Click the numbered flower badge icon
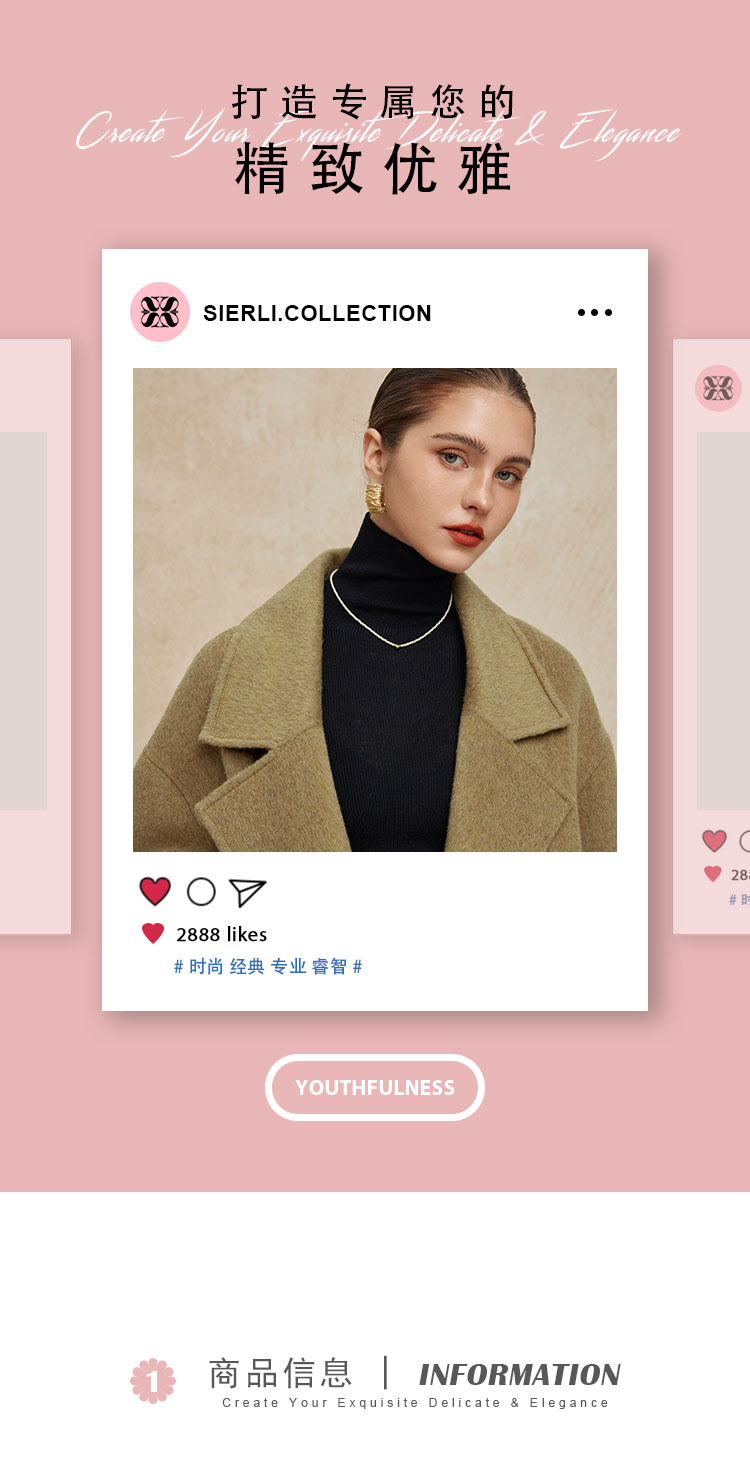Screen dimensions: 750x1461 tap(153, 1381)
